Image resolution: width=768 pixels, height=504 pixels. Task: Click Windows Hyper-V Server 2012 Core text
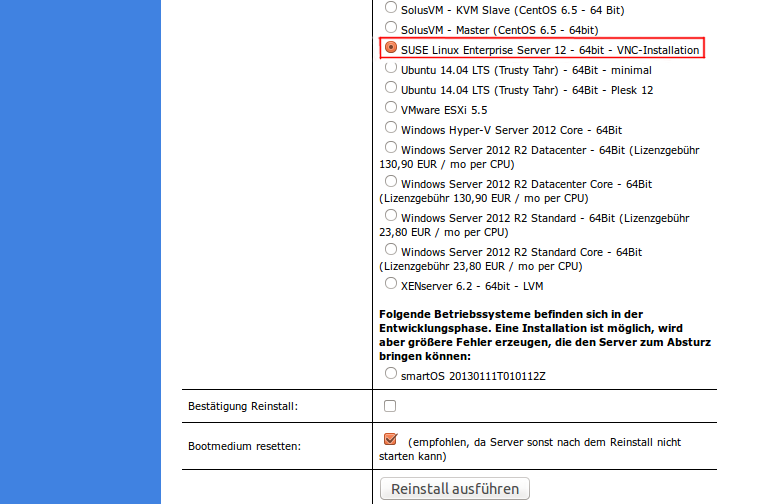[x=511, y=130]
